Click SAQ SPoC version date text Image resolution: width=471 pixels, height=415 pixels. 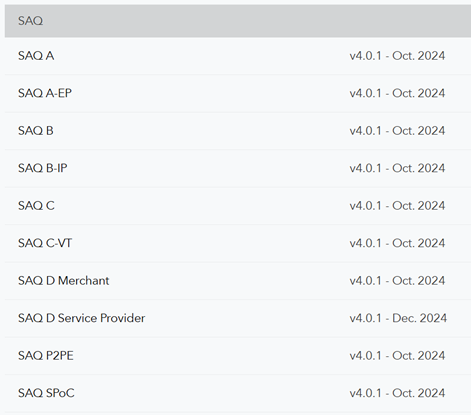pos(397,393)
